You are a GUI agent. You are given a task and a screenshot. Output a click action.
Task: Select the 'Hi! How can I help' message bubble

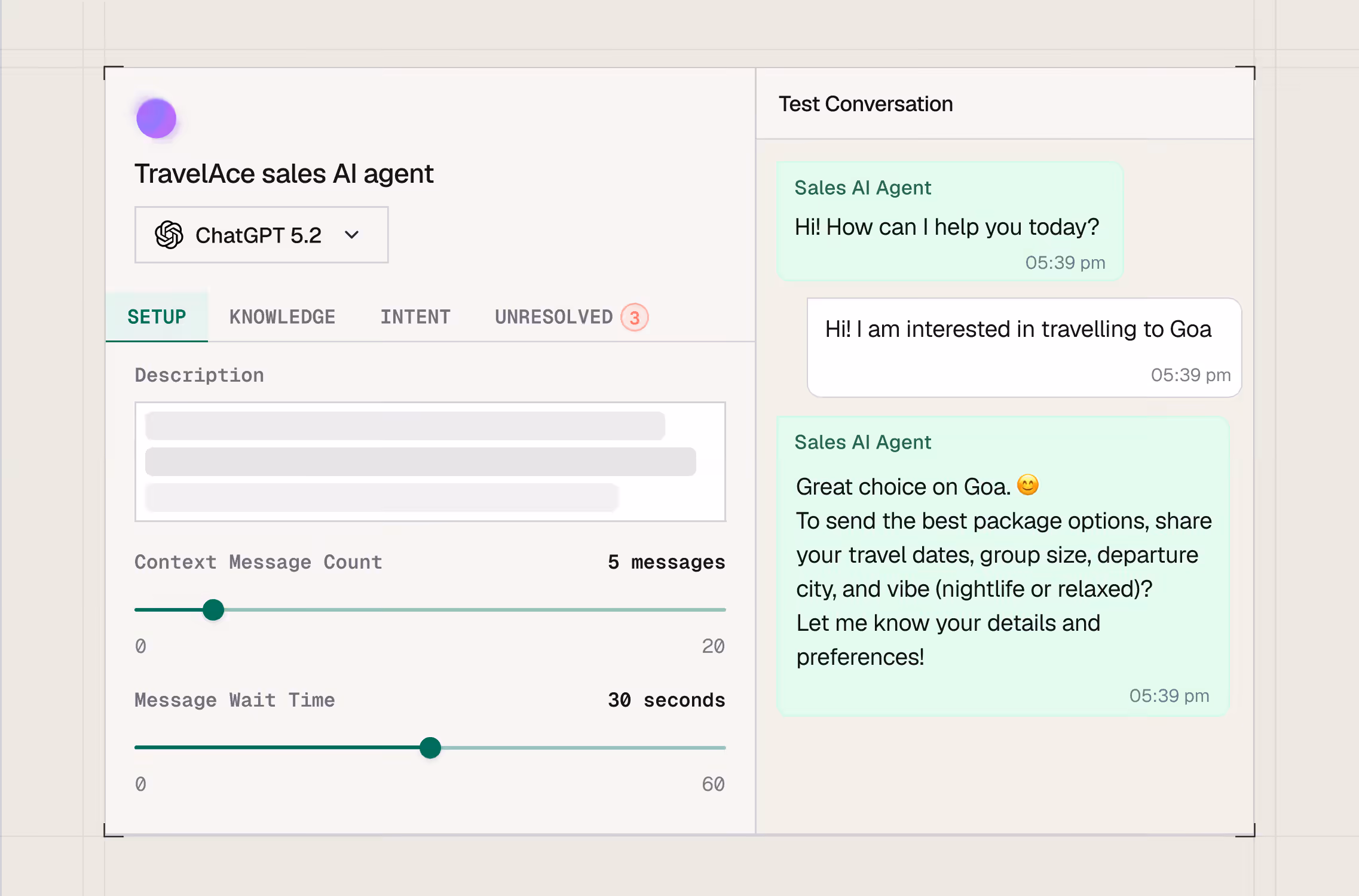pos(949,222)
